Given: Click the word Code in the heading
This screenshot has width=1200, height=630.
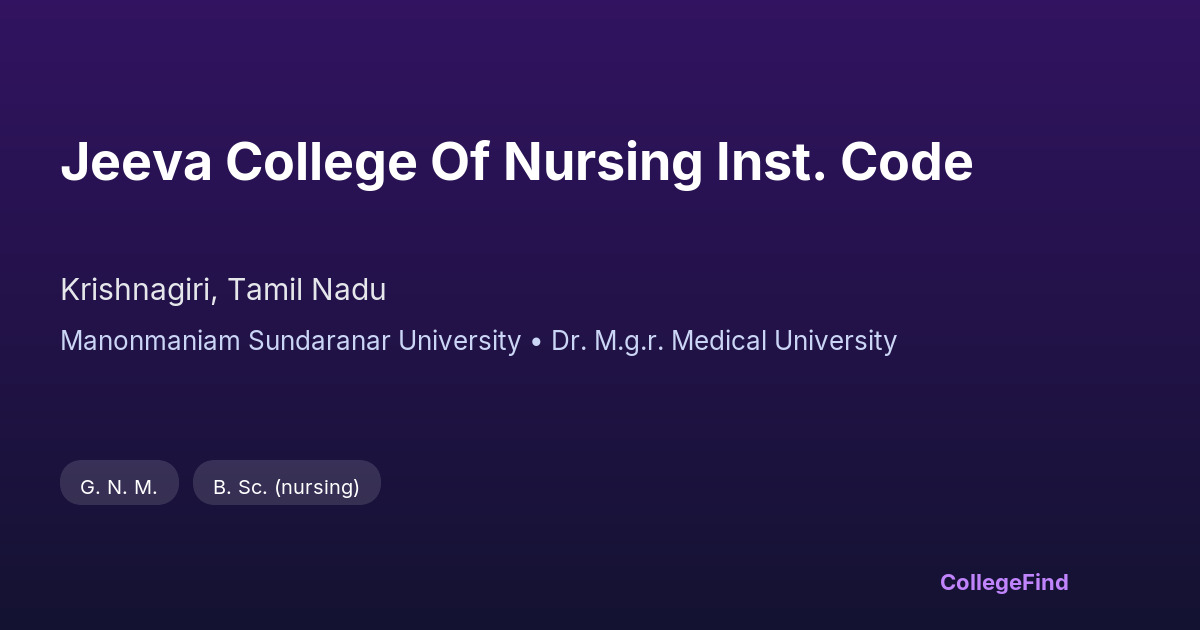Looking at the screenshot, I should pyautogui.click(x=906, y=163).
